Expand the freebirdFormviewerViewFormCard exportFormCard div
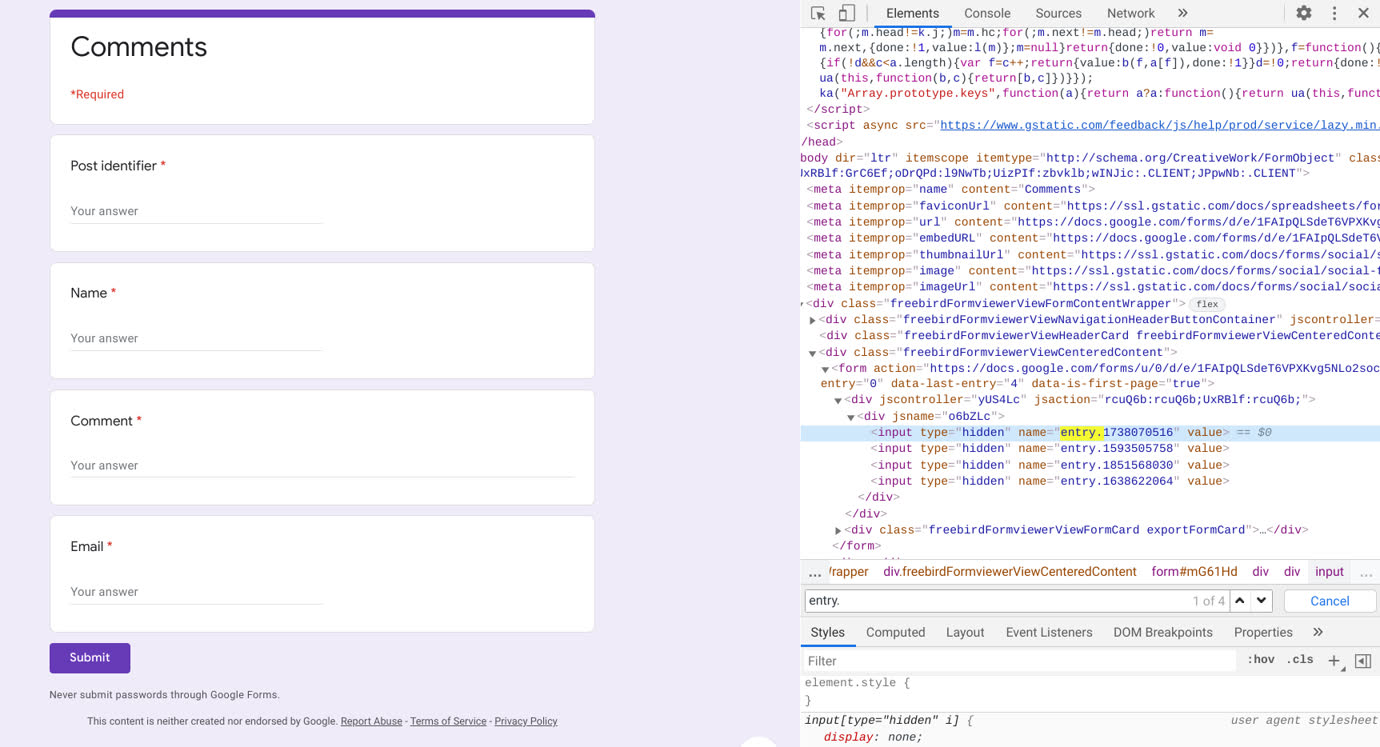This screenshot has width=1380, height=747. click(x=838, y=531)
